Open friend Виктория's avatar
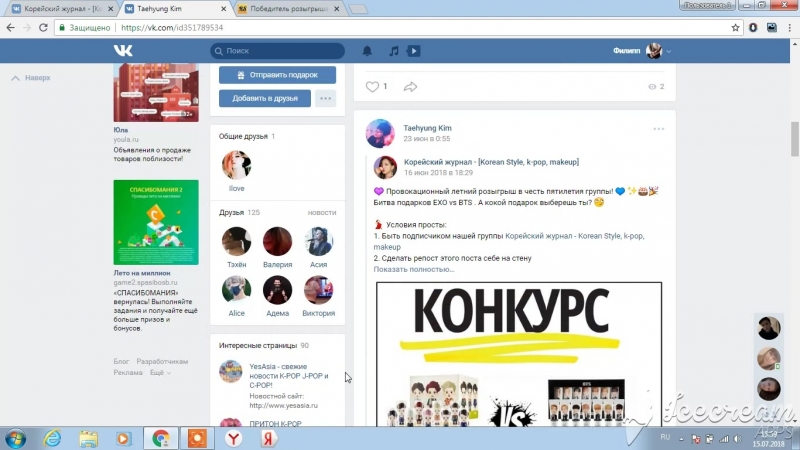Screen dimensions: 800x450 (318, 290)
